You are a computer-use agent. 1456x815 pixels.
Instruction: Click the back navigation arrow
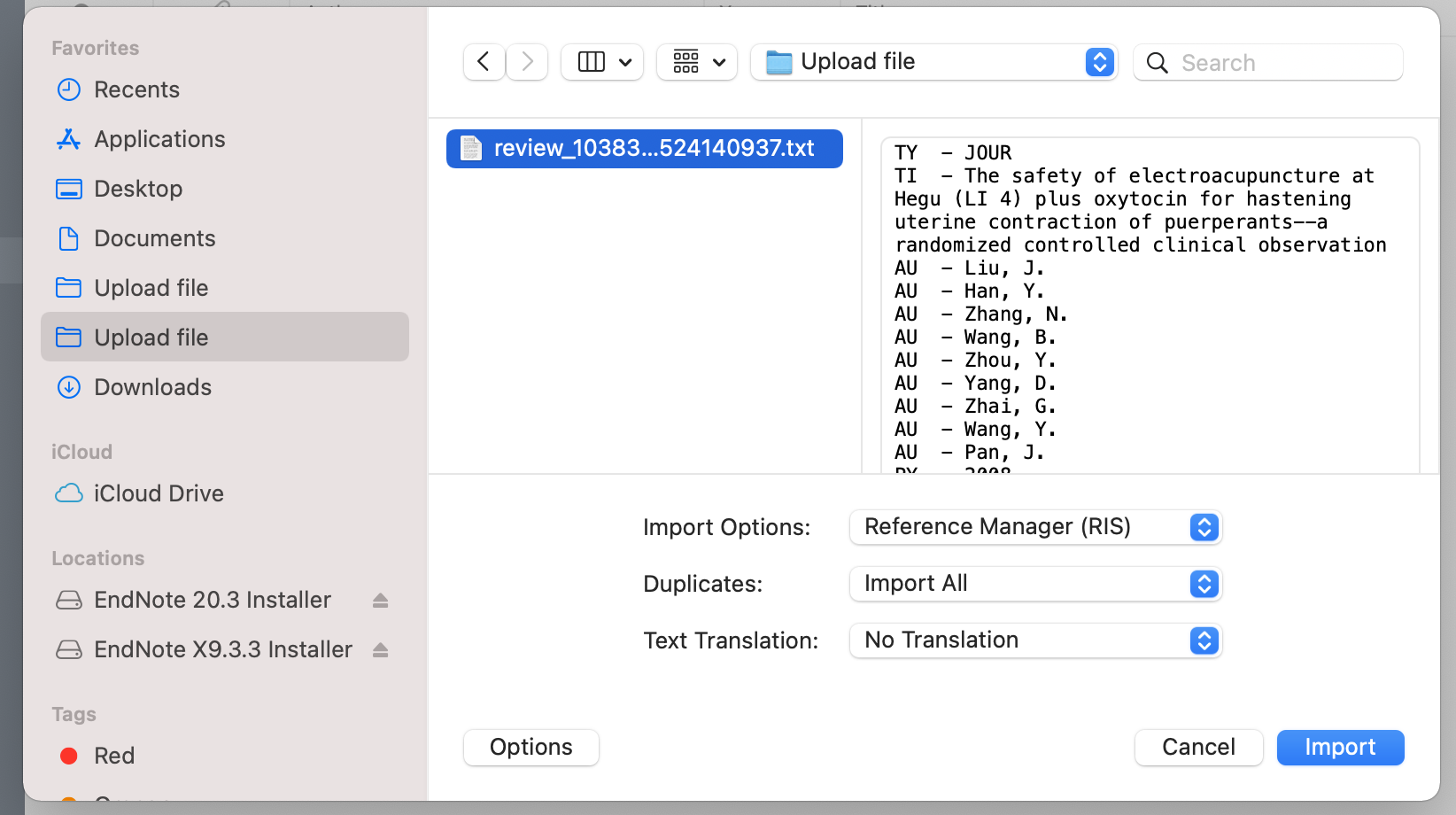pyautogui.click(x=484, y=62)
